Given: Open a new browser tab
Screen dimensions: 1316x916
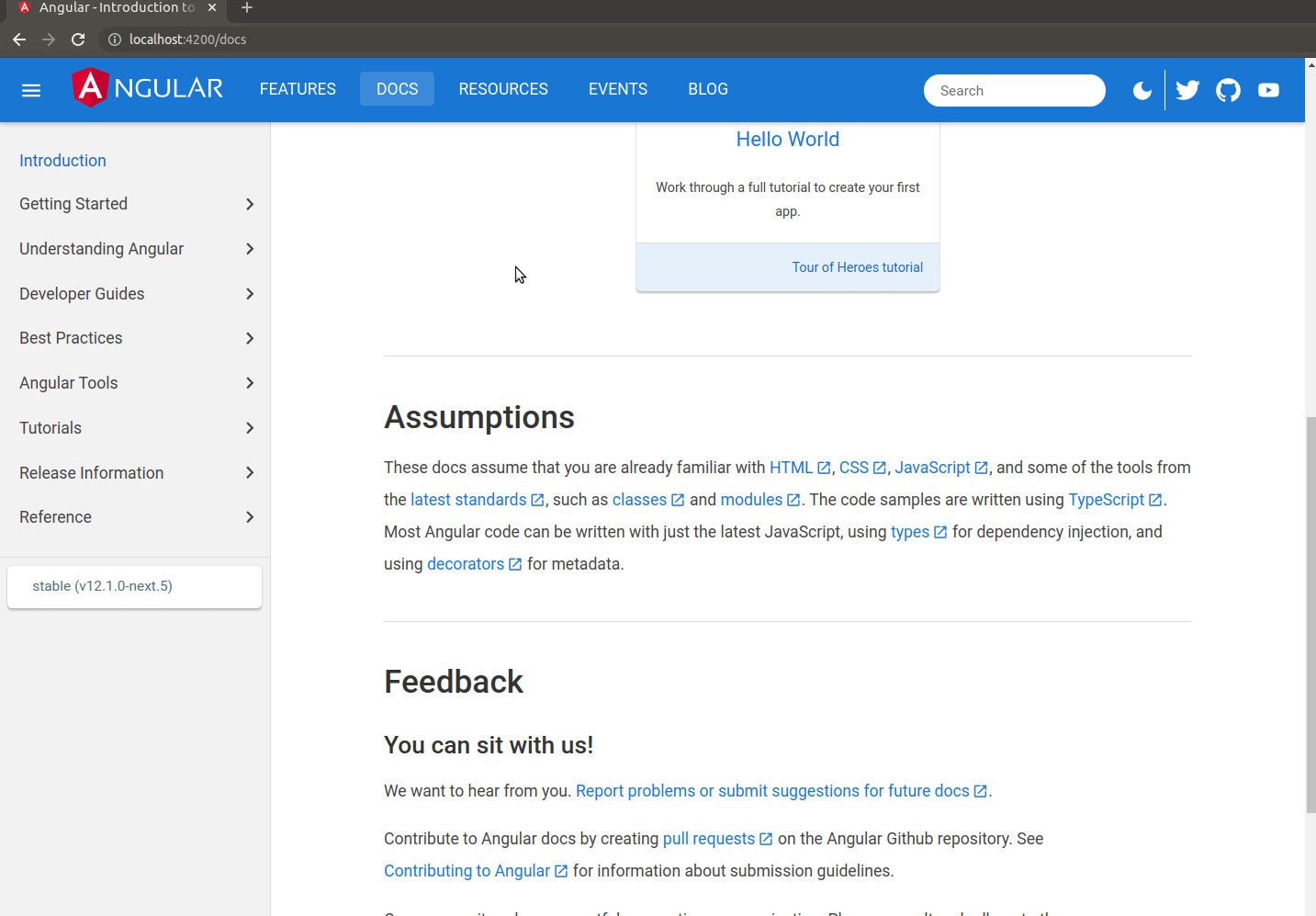Looking at the screenshot, I should tap(246, 7).
